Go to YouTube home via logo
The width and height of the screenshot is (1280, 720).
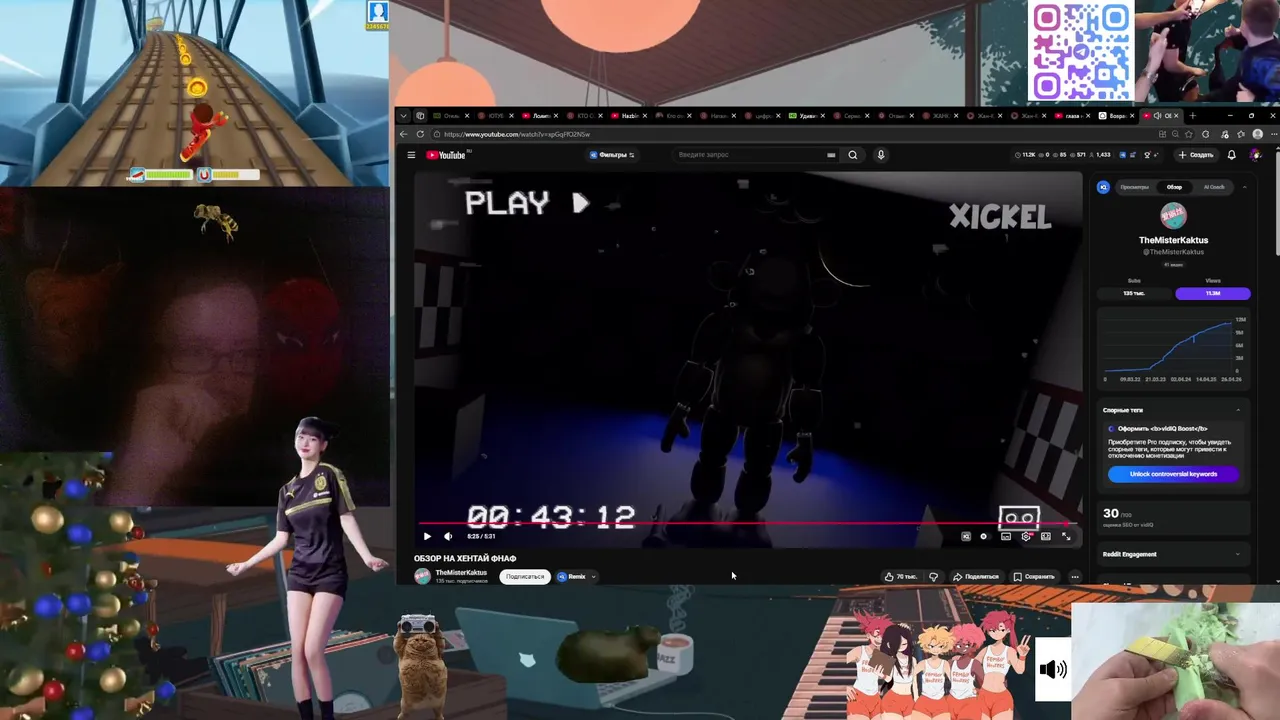click(x=446, y=155)
